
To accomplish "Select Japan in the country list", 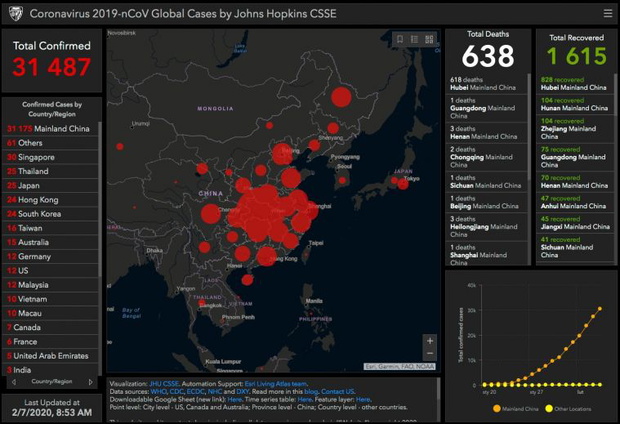I will click(50, 186).
